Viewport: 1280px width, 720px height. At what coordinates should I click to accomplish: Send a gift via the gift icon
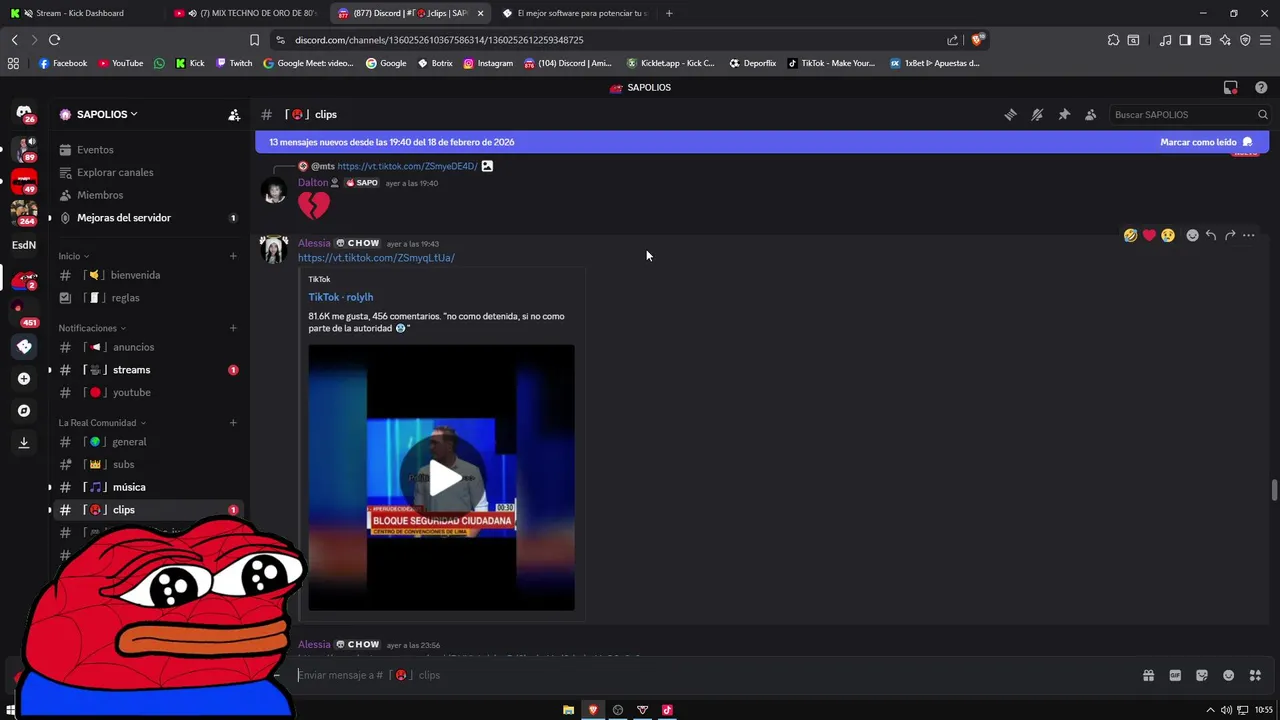(1148, 676)
